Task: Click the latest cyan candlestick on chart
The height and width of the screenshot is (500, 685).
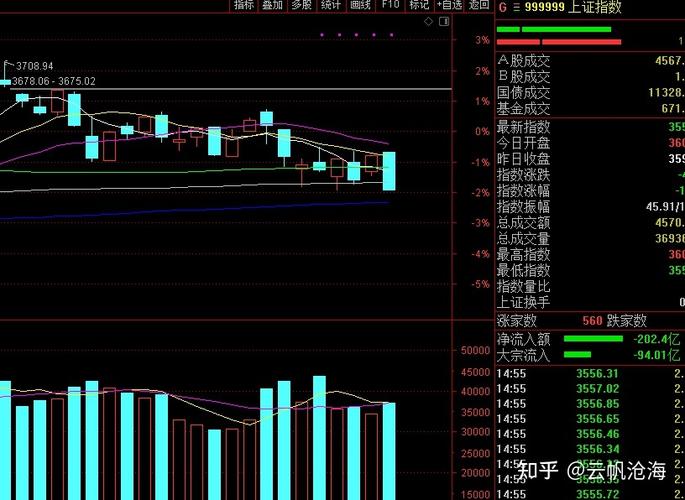Action: click(x=389, y=171)
